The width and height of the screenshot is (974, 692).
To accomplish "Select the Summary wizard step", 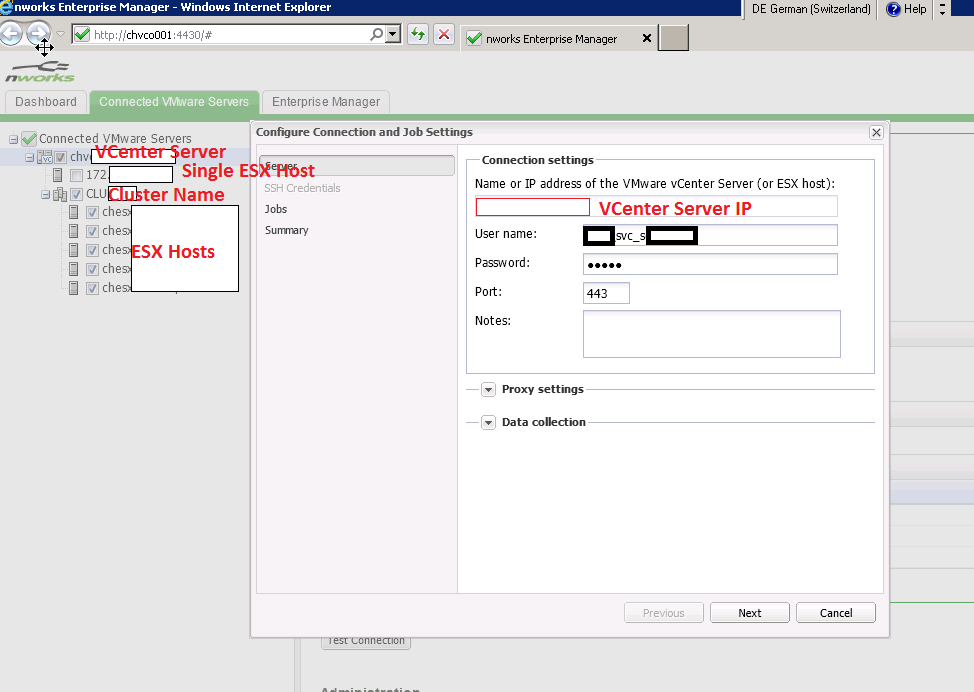I will (286, 230).
